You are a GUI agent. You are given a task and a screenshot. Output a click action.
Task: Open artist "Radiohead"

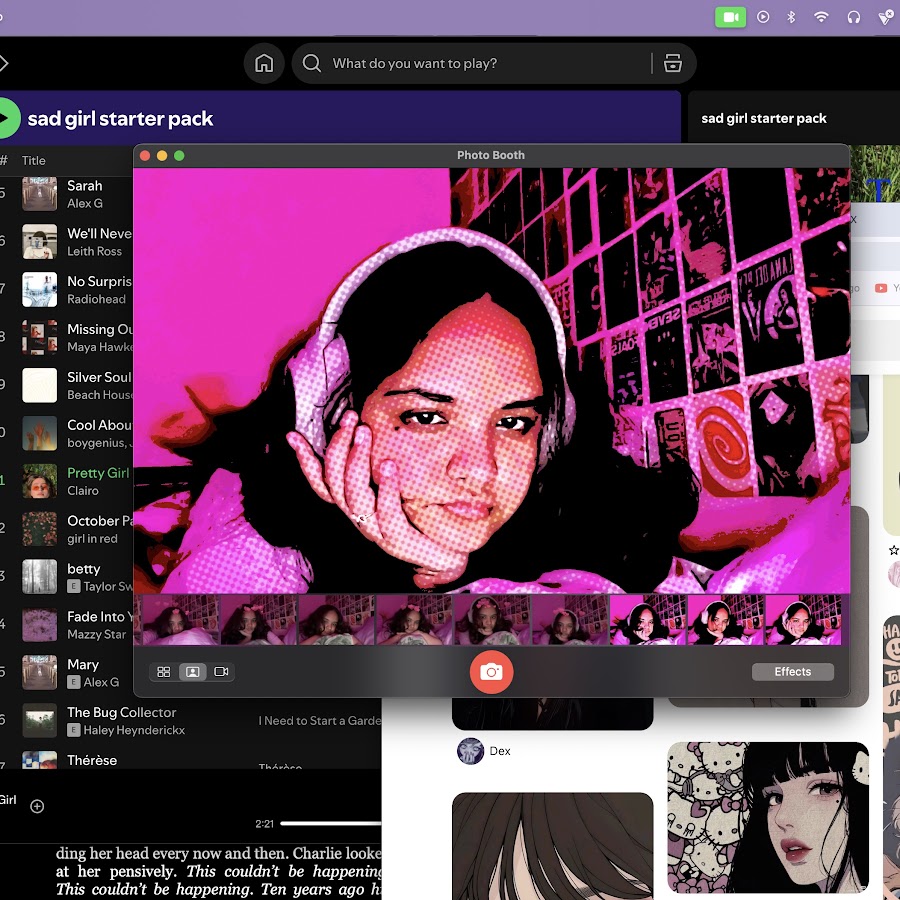pos(96,299)
